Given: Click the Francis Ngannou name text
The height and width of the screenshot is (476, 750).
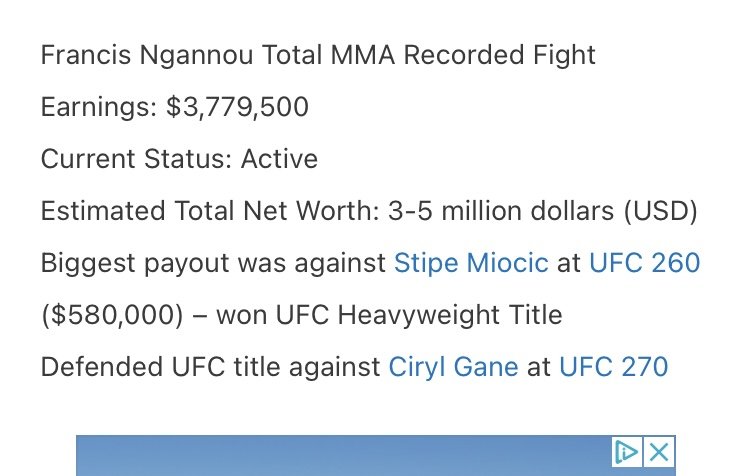Looking at the screenshot, I should click(147, 55).
